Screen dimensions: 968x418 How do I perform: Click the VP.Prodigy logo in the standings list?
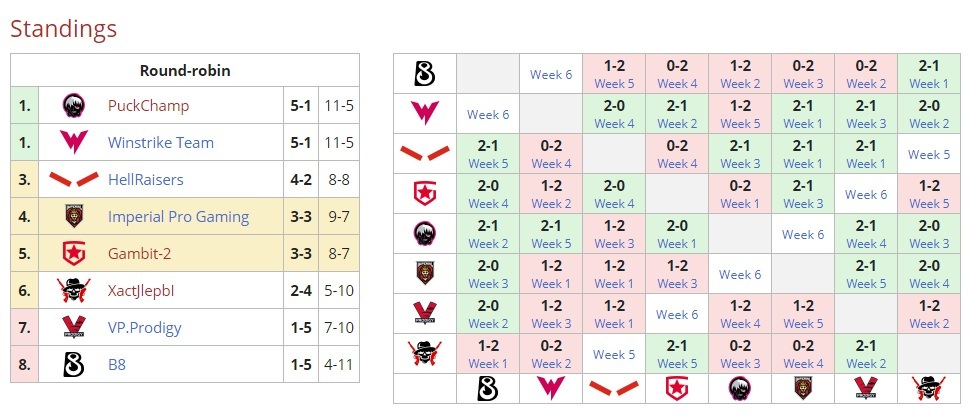pos(72,328)
